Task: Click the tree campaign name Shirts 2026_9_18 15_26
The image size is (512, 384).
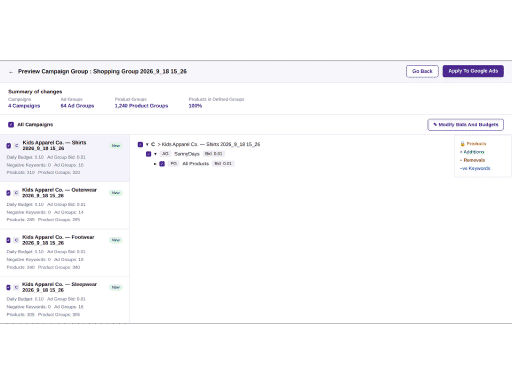Action: point(211,144)
